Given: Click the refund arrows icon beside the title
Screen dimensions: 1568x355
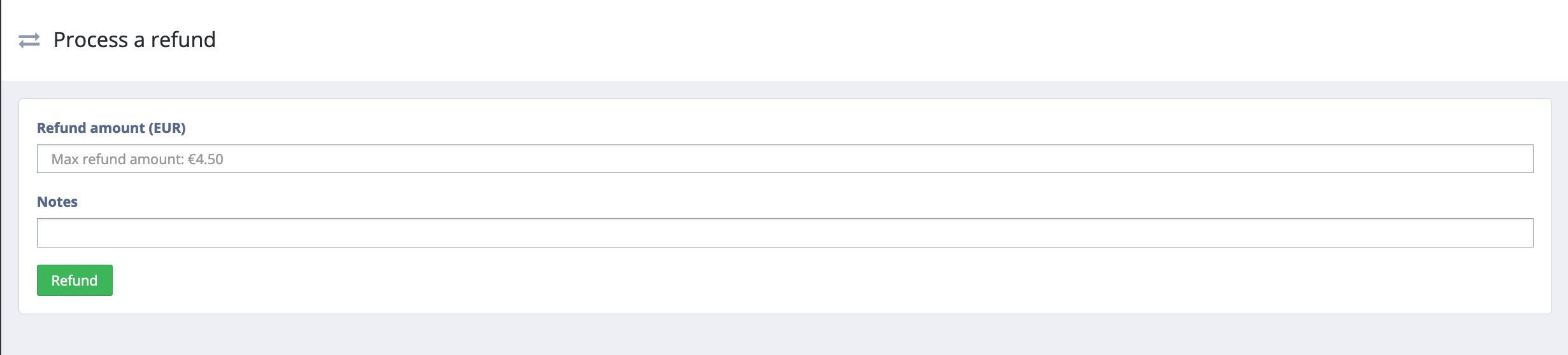Looking at the screenshot, I should click(x=29, y=41).
